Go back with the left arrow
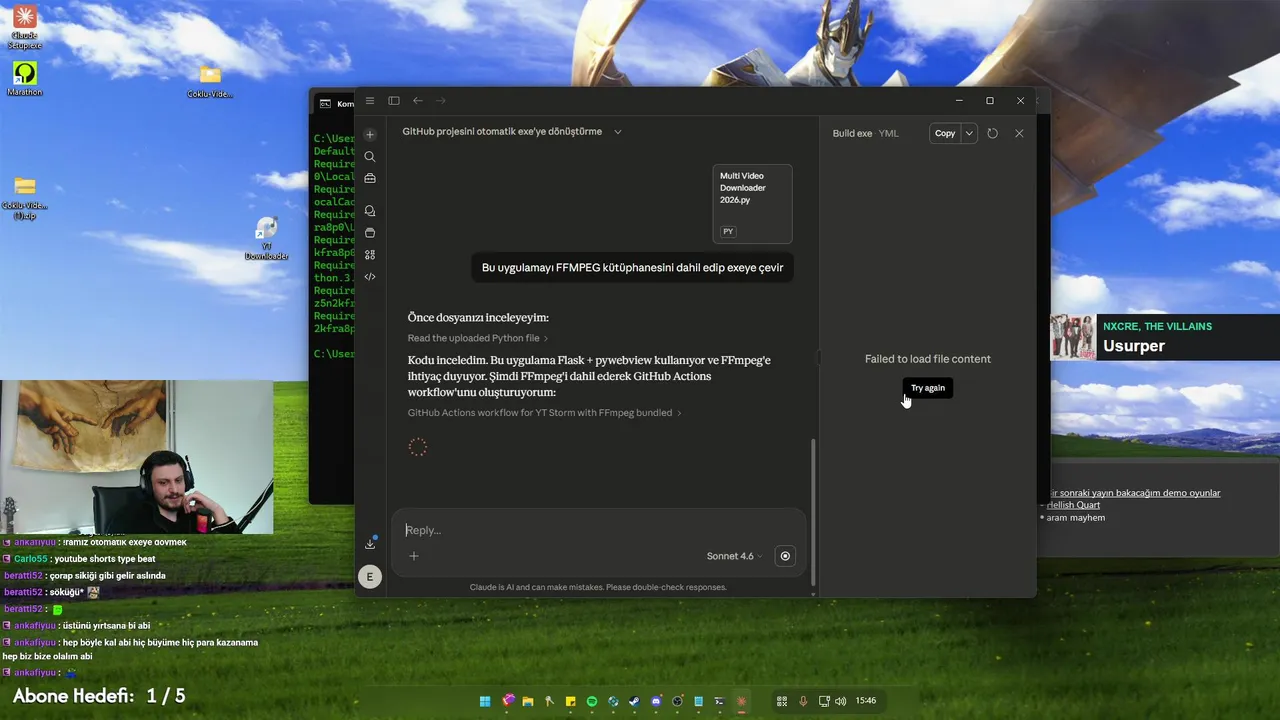The height and width of the screenshot is (720, 1280). pyautogui.click(x=418, y=101)
